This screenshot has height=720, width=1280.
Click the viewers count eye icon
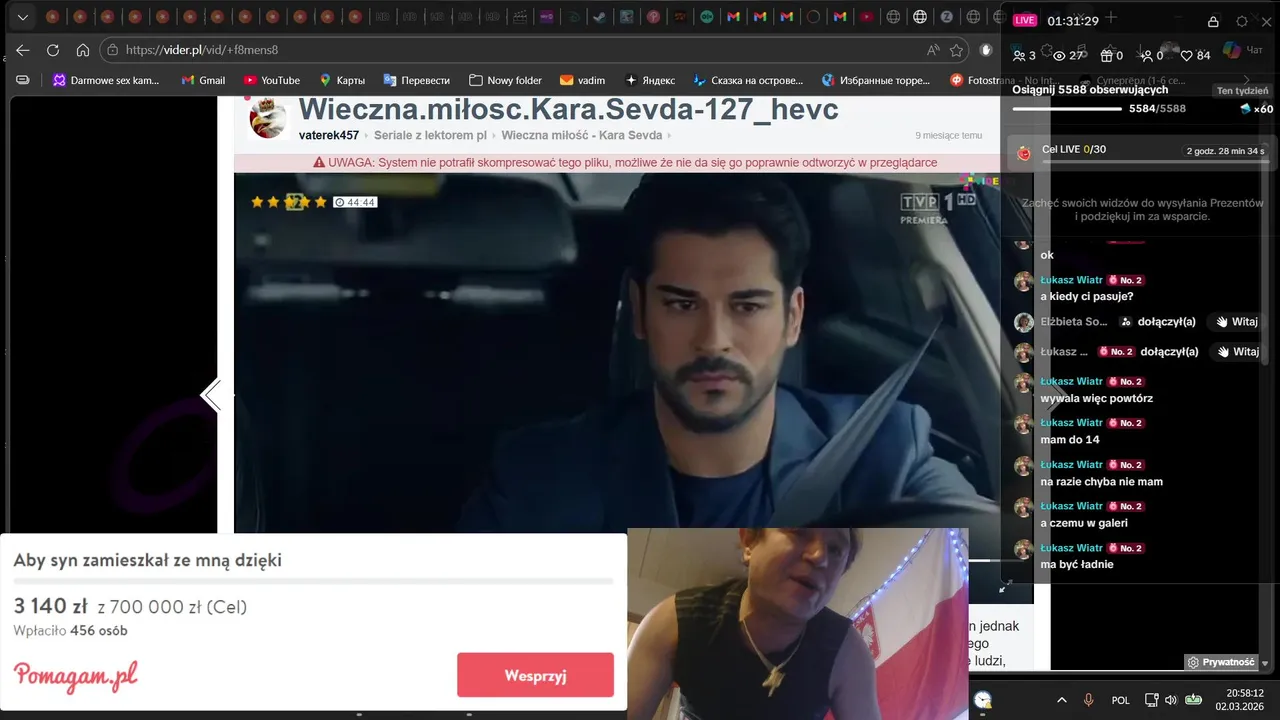(1060, 56)
